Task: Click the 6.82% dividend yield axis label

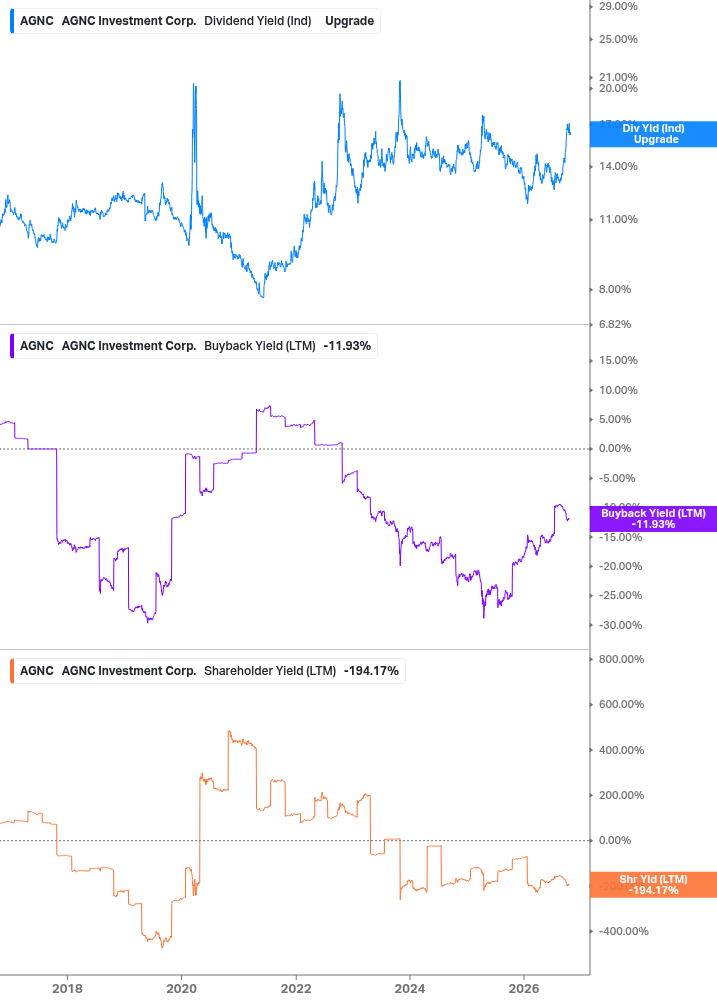Action: click(615, 324)
